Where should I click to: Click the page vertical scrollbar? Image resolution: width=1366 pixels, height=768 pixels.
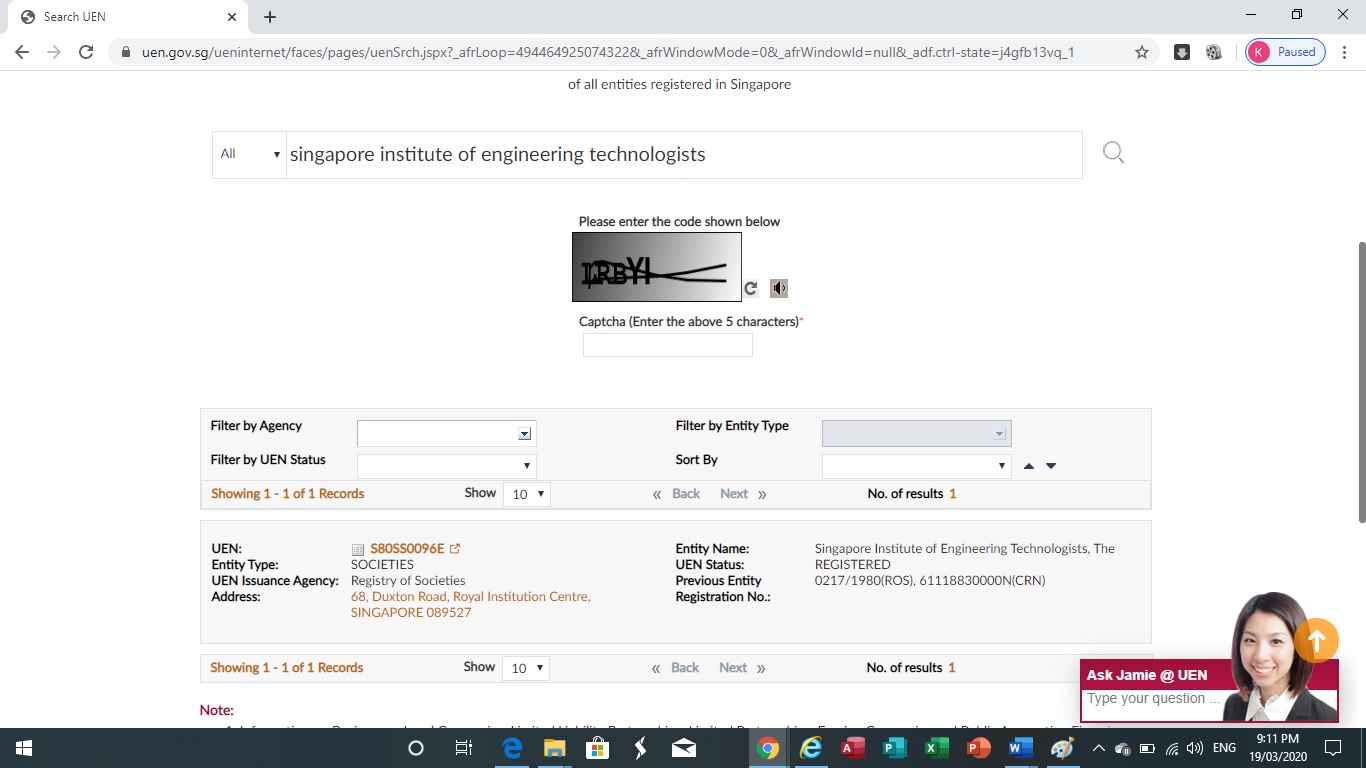pos(1360,381)
